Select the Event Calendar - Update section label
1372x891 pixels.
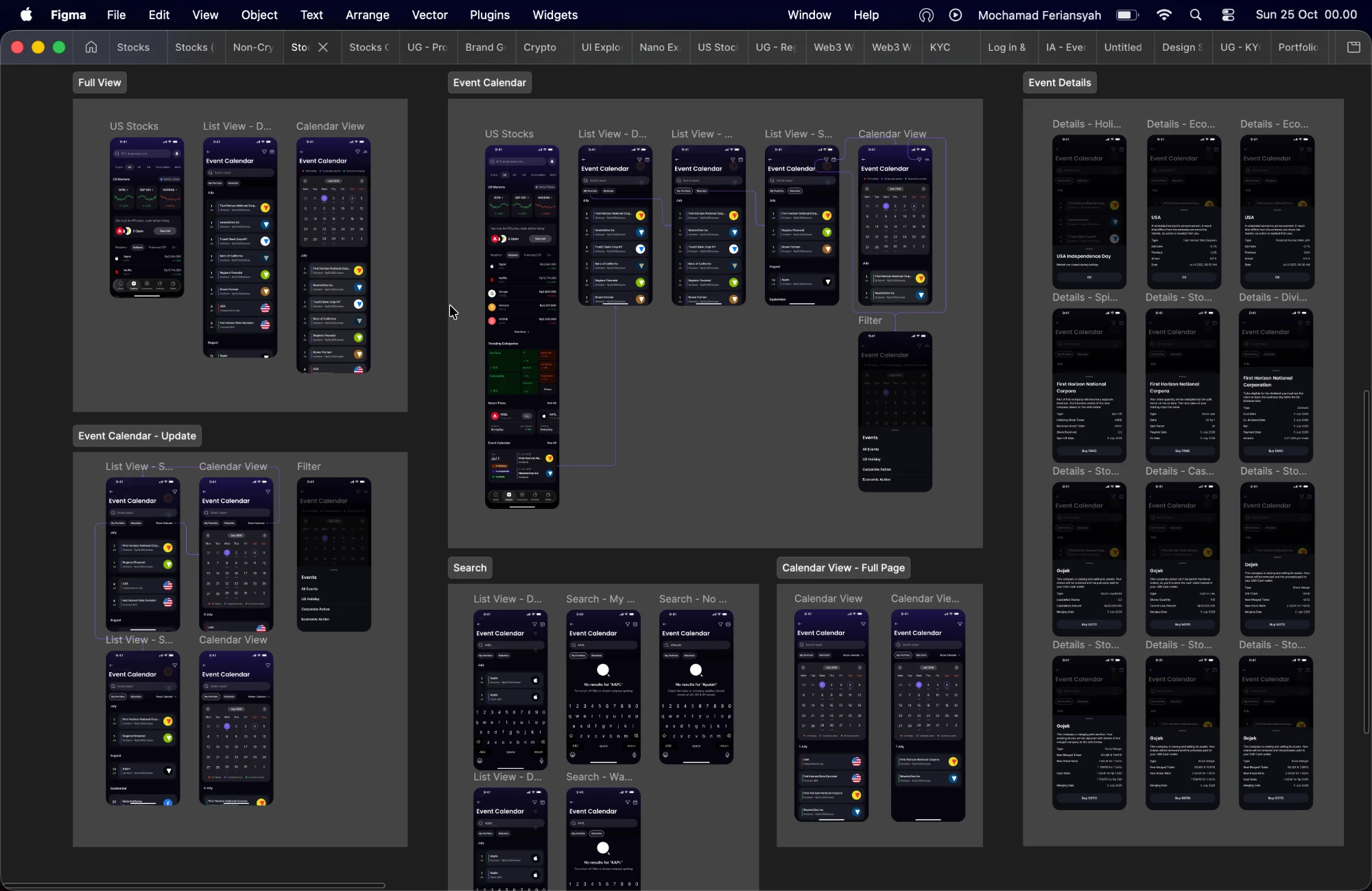(137, 436)
